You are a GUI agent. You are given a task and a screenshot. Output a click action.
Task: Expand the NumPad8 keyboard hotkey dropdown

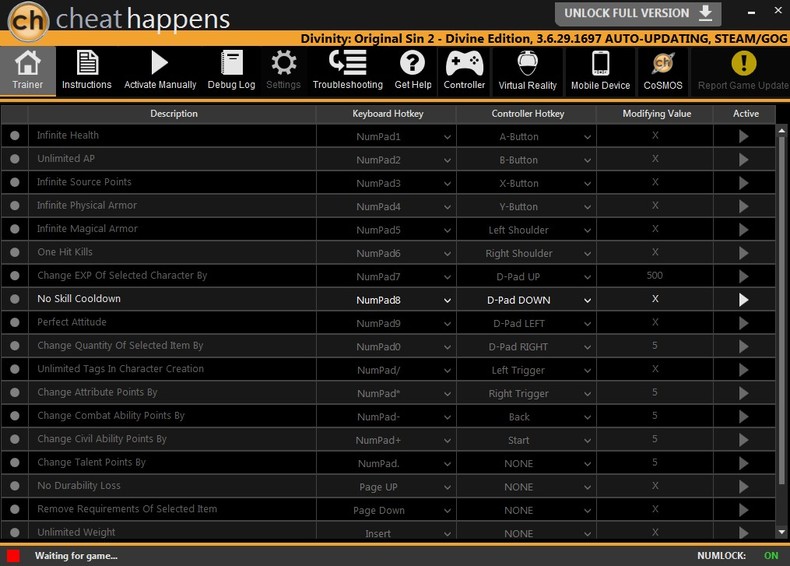click(447, 300)
